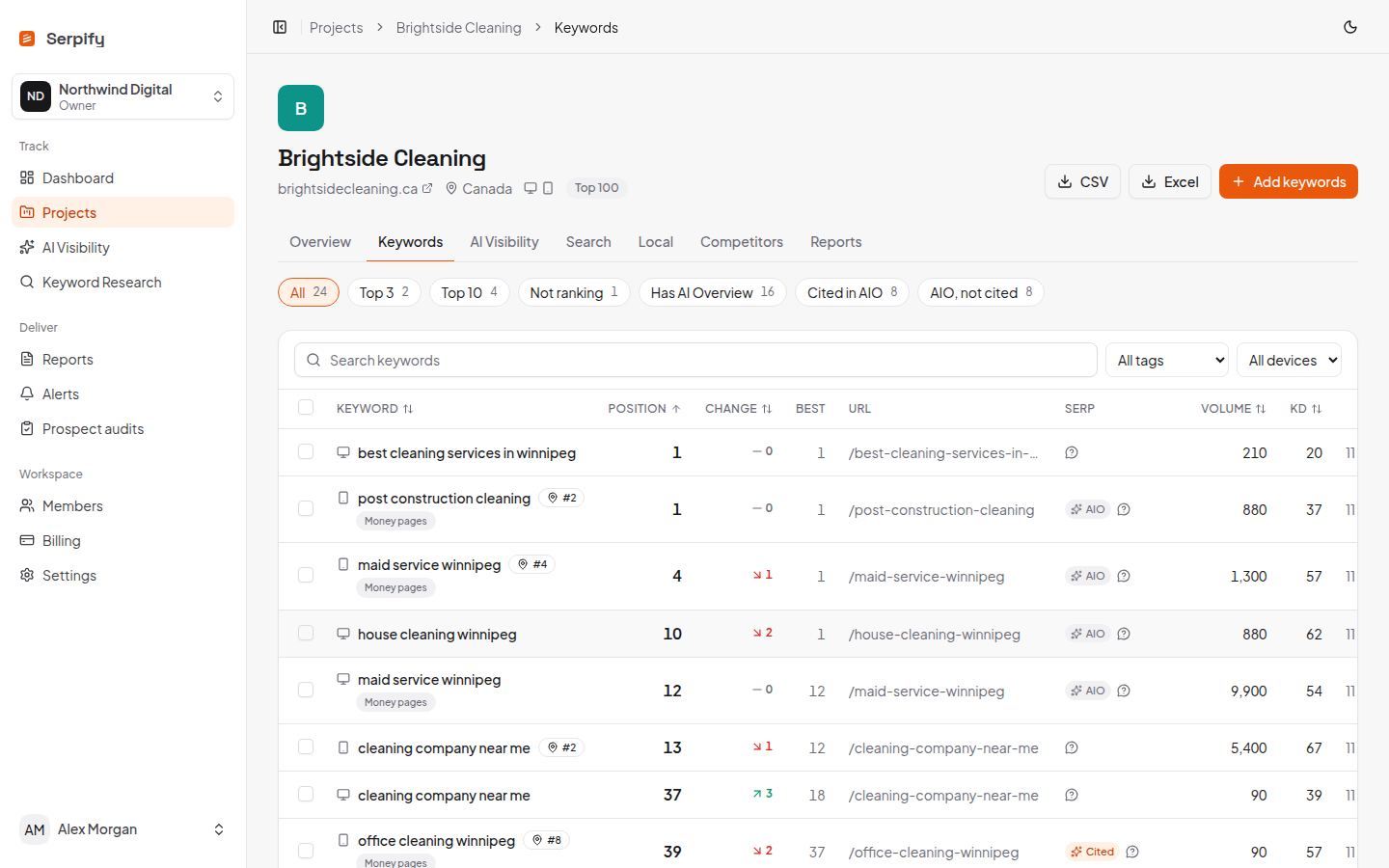The image size is (1389, 868).
Task: Check the office cleaning winnipeg row
Action: (x=306, y=851)
